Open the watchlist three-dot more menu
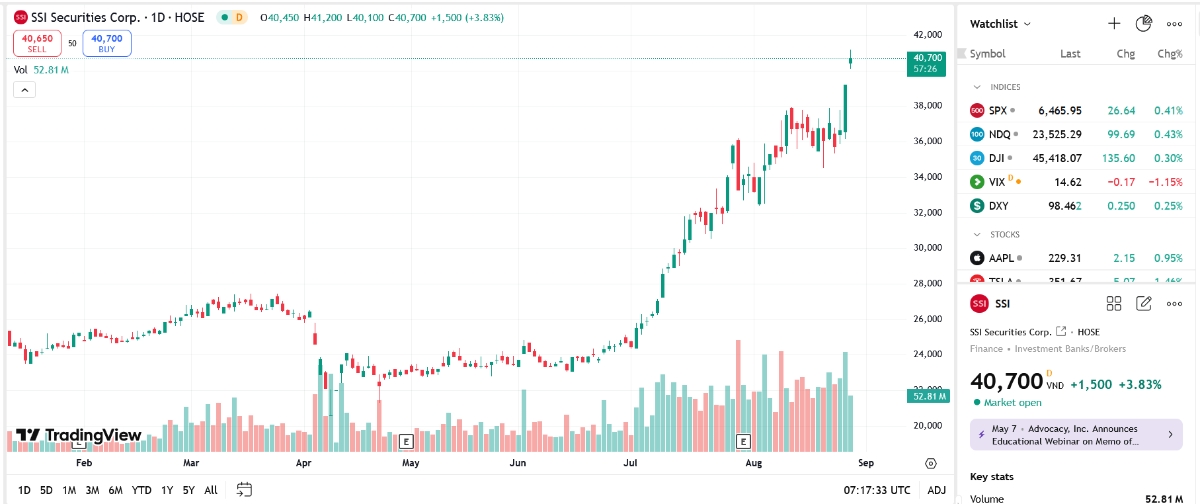This screenshot has width=1200, height=504. [x=1174, y=23]
